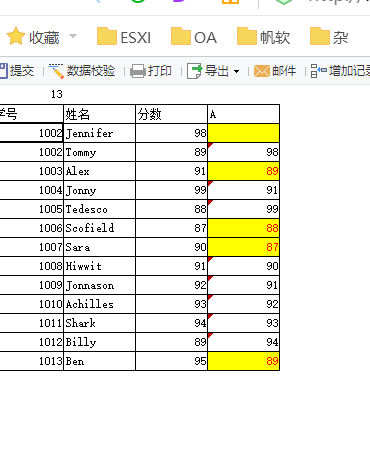Click the yellow cell in Ben's row
This screenshot has width=370, height=453.
click(x=243, y=361)
